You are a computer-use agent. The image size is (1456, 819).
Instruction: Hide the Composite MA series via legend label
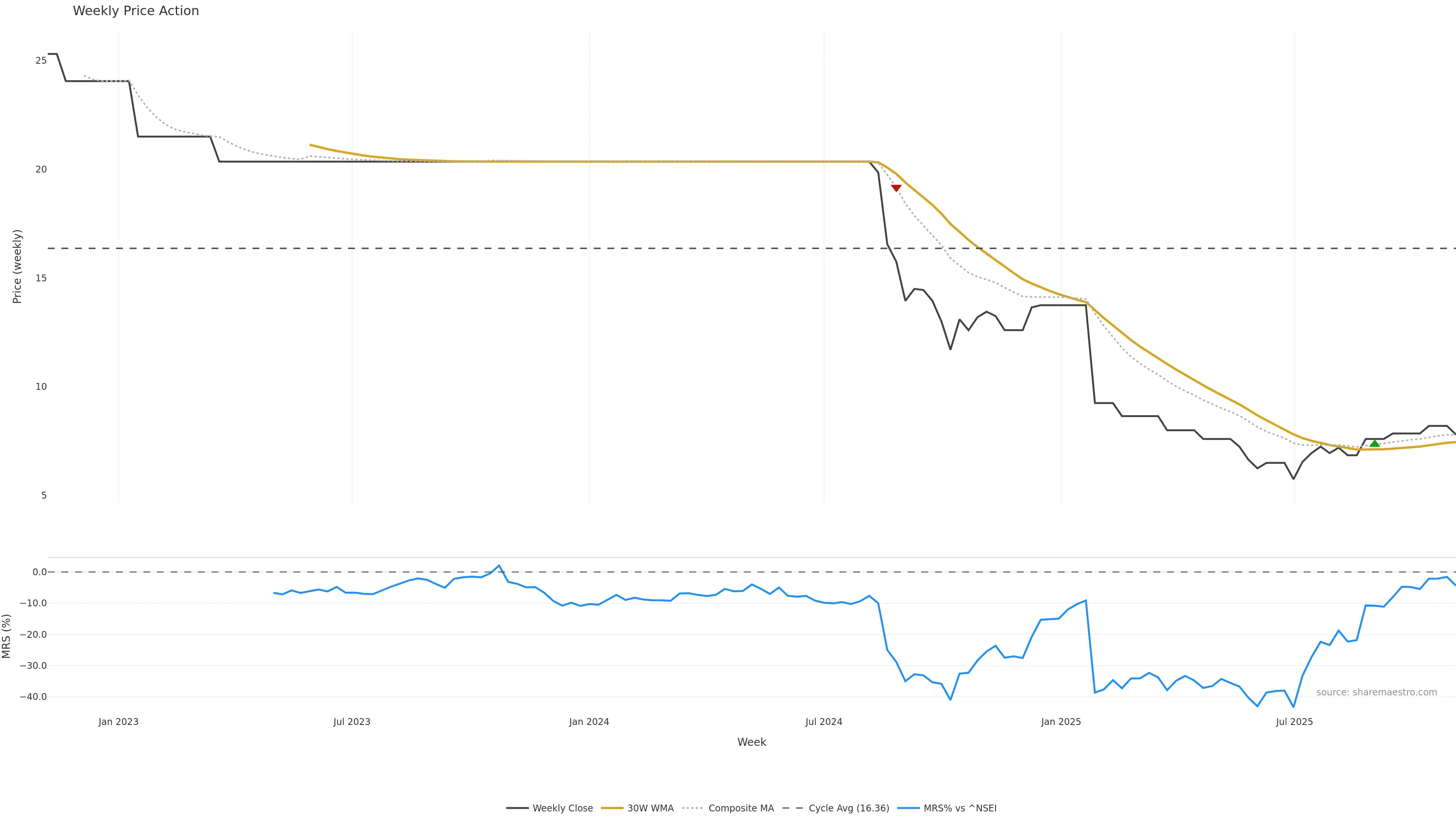click(x=741, y=808)
